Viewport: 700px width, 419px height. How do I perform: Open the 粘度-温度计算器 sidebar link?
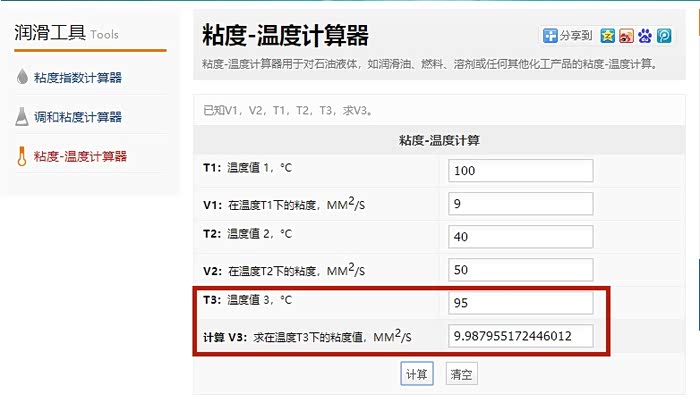click(x=80, y=156)
